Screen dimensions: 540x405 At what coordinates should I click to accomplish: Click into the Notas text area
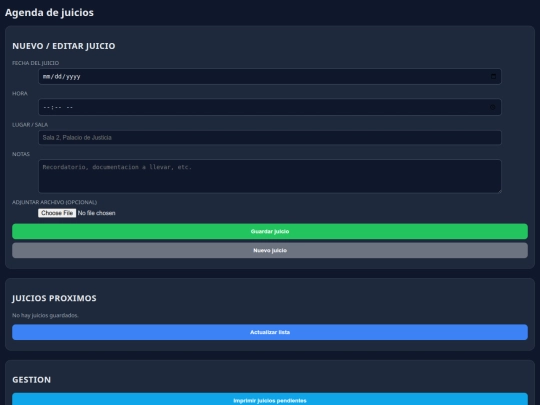(270, 176)
